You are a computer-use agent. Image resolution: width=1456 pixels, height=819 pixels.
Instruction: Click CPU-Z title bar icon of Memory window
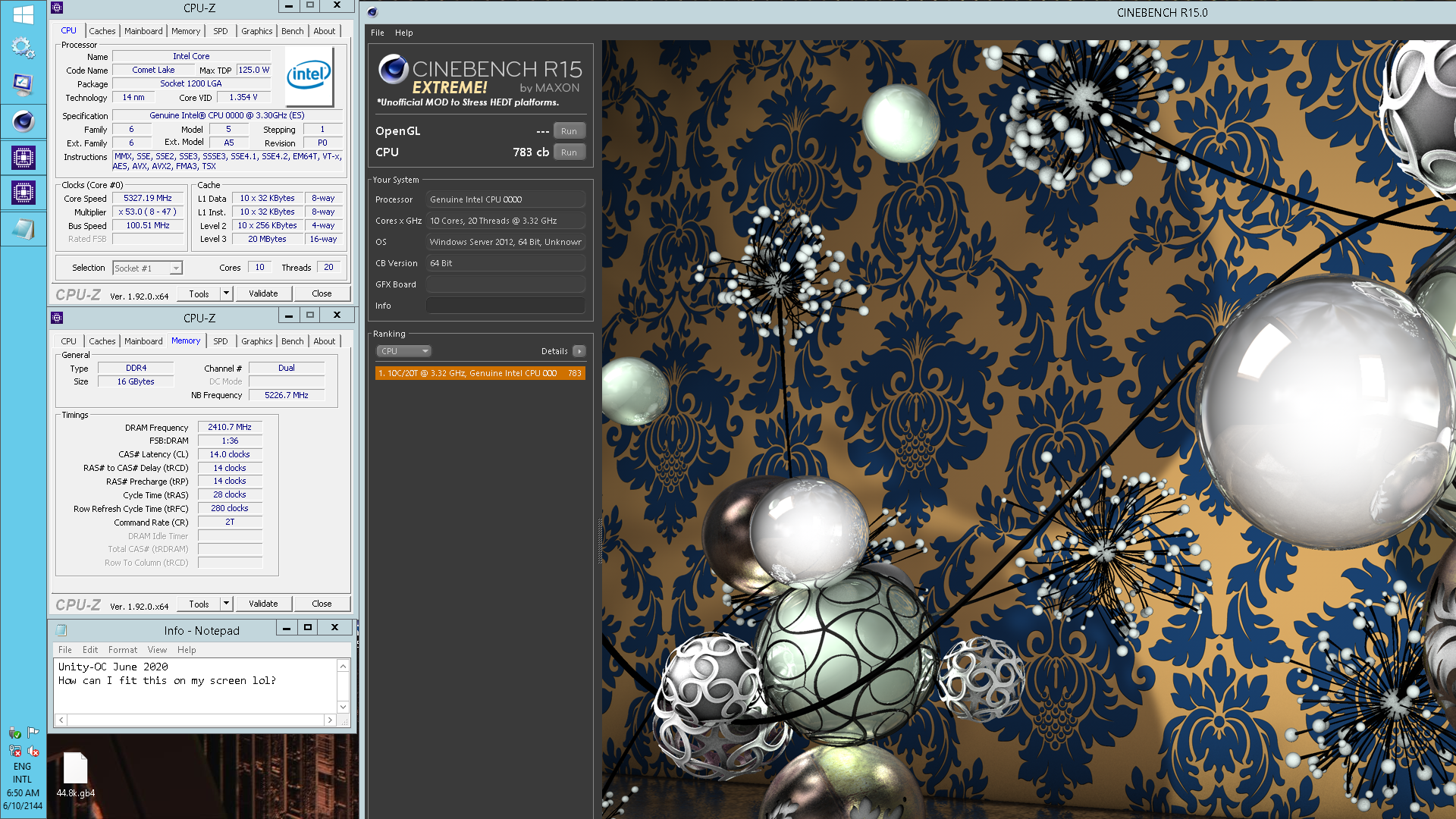[x=57, y=318]
